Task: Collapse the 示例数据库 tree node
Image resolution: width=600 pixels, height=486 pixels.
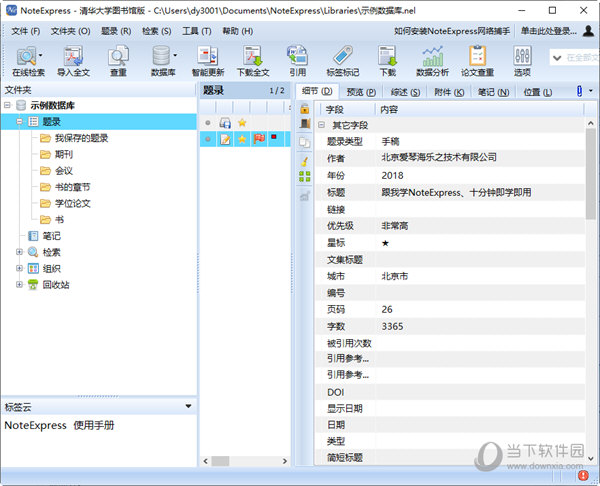Action: pyautogui.click(x=8, y=105)
